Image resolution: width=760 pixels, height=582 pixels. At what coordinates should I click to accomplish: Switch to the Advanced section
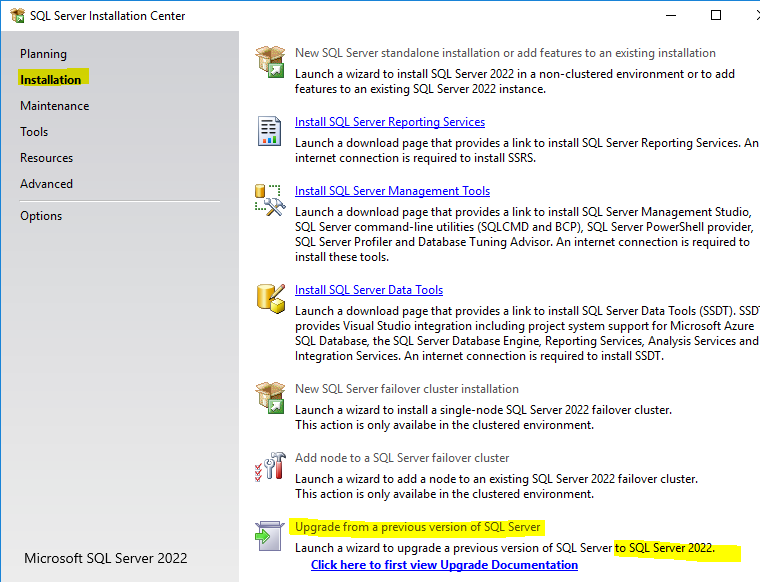coord(46,184)
